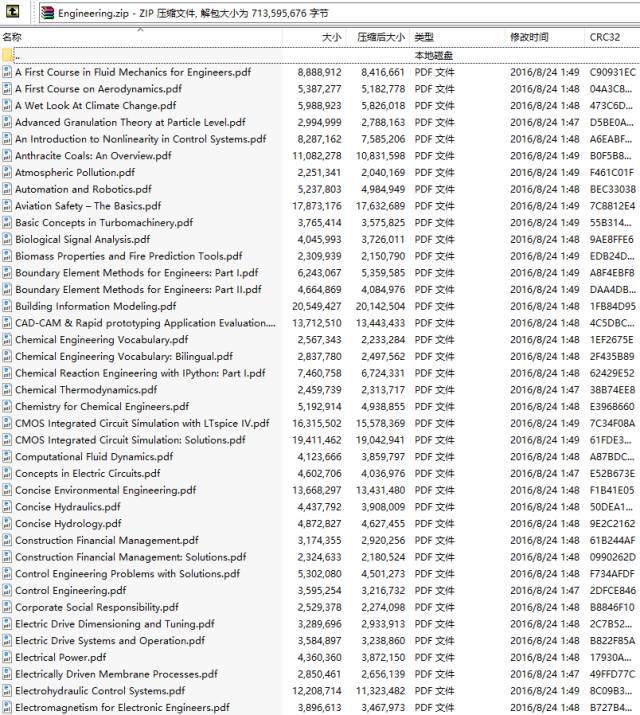The height and width of the screenshot is (715, 640).
Task: Click the 本地磁盘 type cell
Action: pyautogui.click(x=434, y=56)
